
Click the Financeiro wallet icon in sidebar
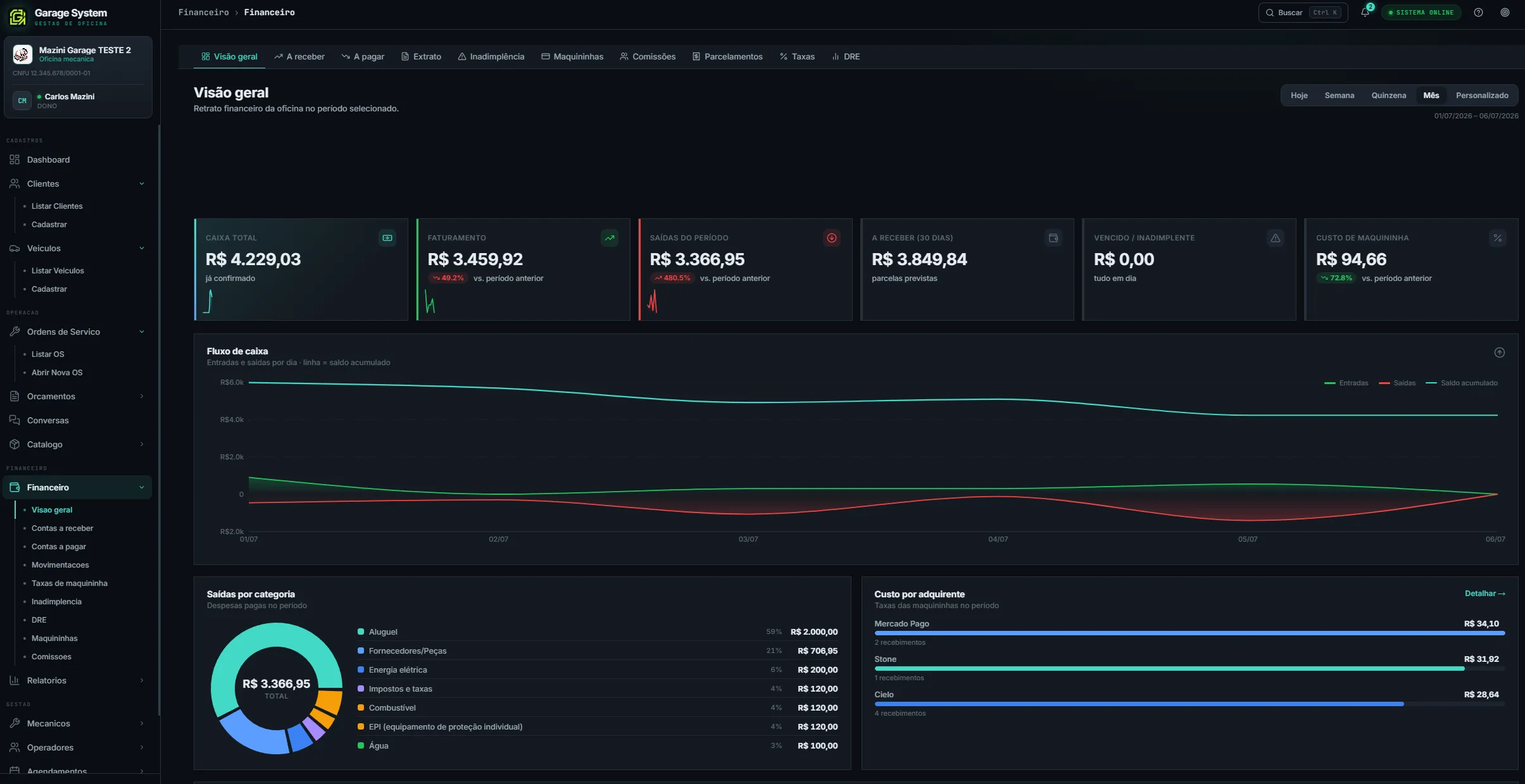(15, 487)
